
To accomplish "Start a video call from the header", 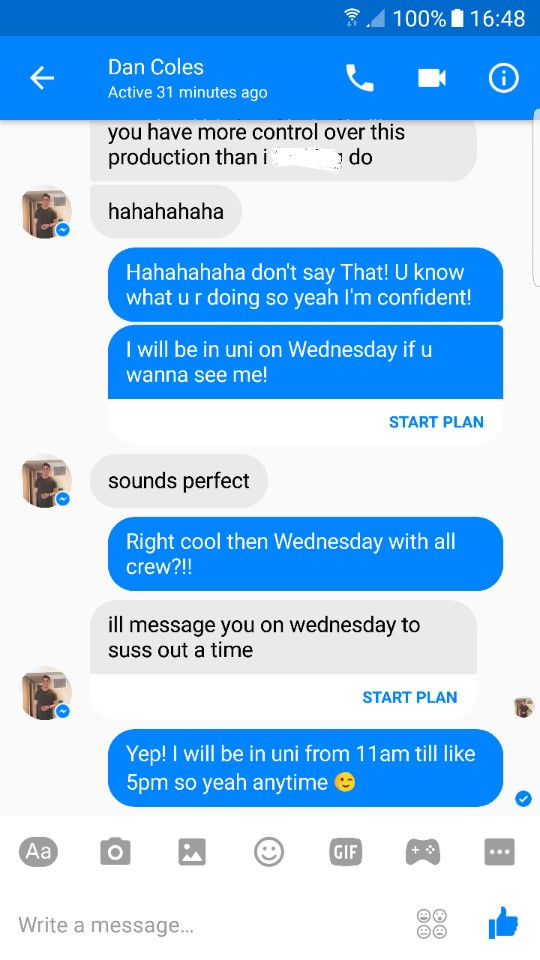I will [432, 78].
